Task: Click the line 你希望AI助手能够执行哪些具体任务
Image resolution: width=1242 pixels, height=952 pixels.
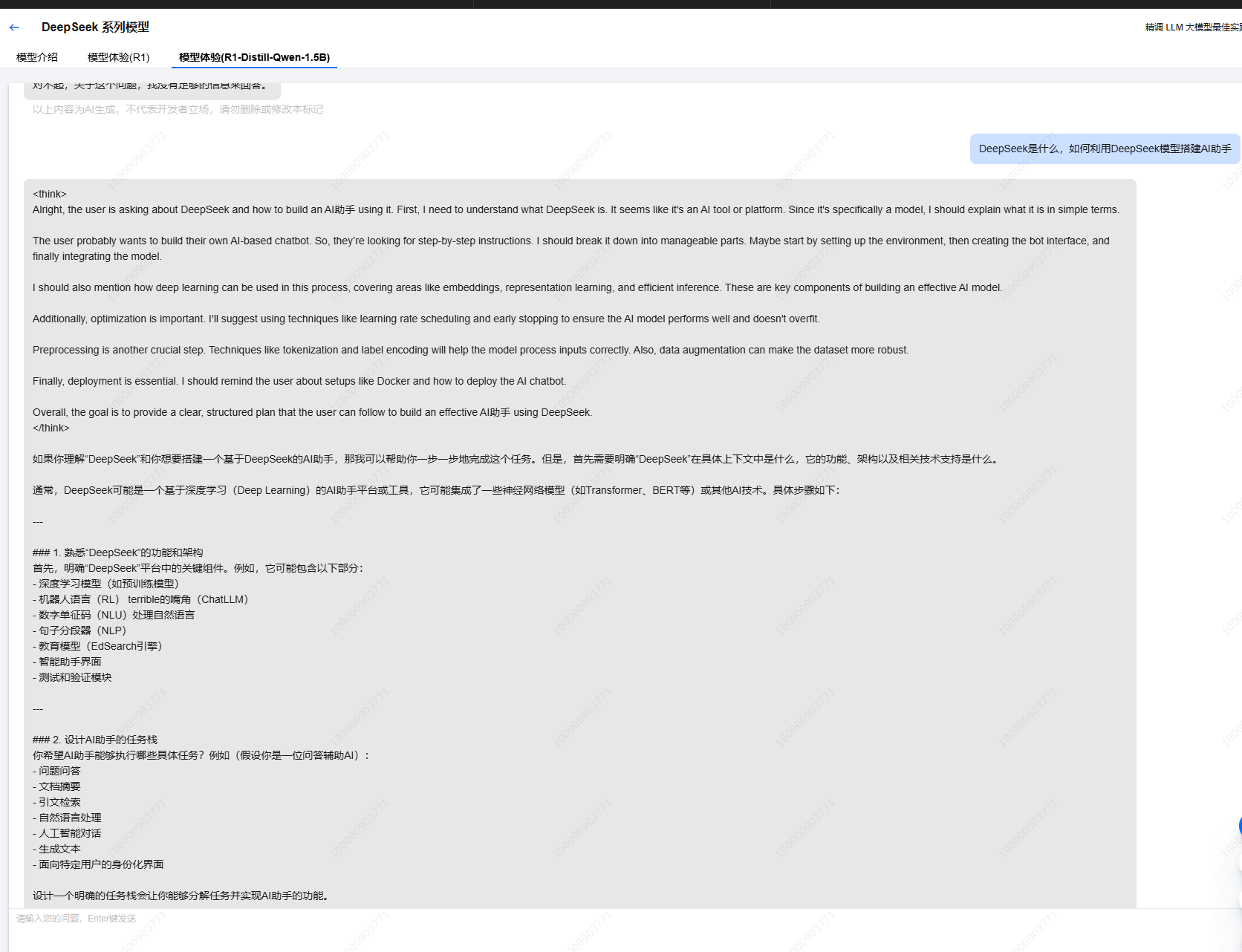Action: (x=201, y=755)
